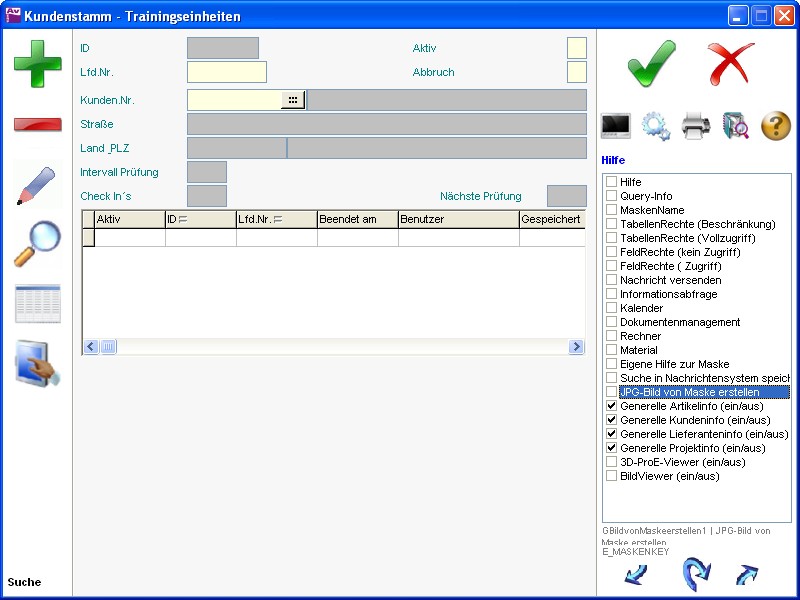Screen dimensions: 800x600
Task: Click the Beendet am column header
Action: [357, 219]
